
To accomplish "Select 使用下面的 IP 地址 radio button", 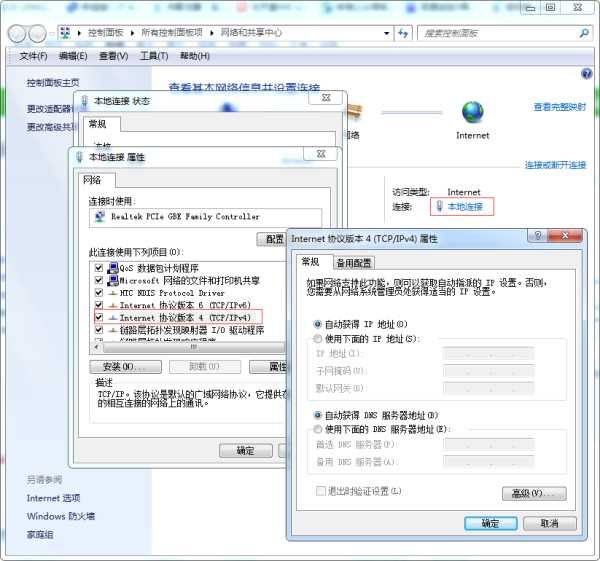I will pos(317,339).
